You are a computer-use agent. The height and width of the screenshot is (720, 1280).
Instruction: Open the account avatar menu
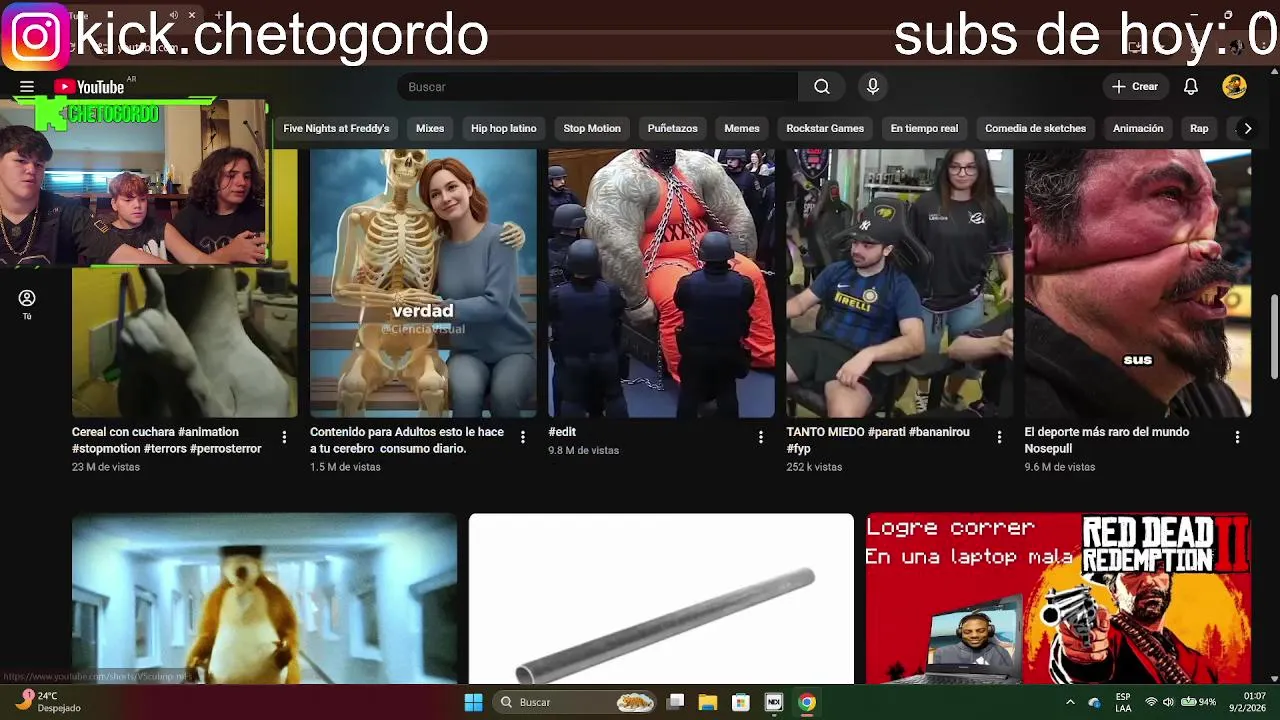1234,87
